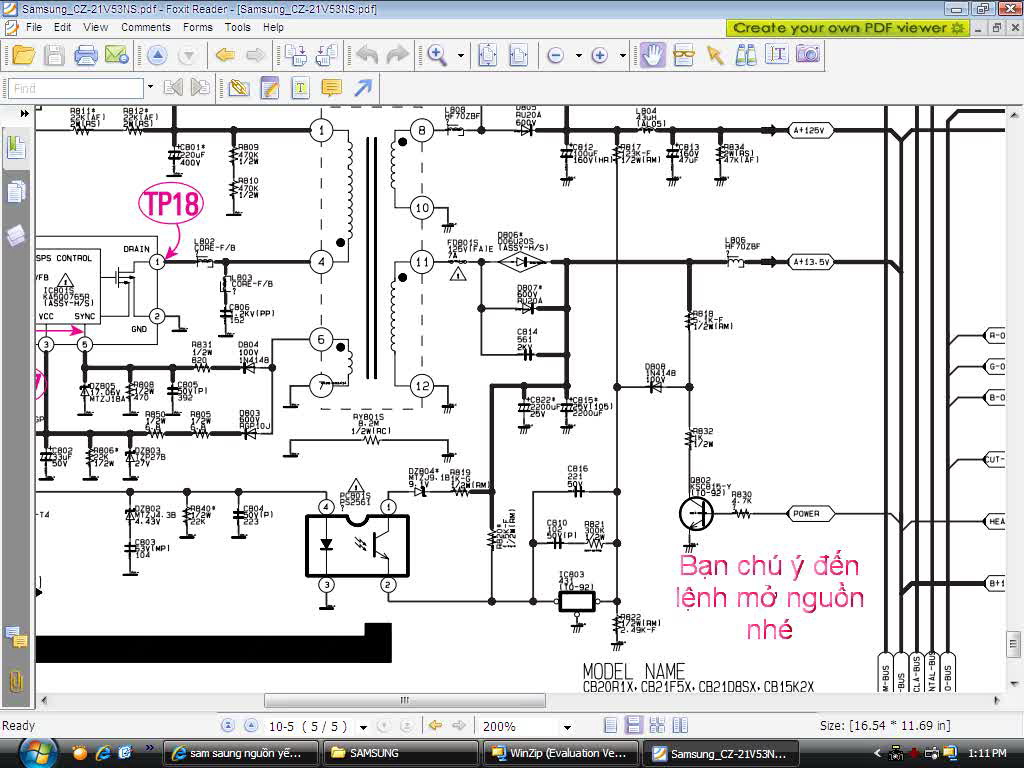Viewport: 1024px width, 768px height.
Task: Activate the Select Text tool
Action: pyautogui.click(x=777, y=55)
